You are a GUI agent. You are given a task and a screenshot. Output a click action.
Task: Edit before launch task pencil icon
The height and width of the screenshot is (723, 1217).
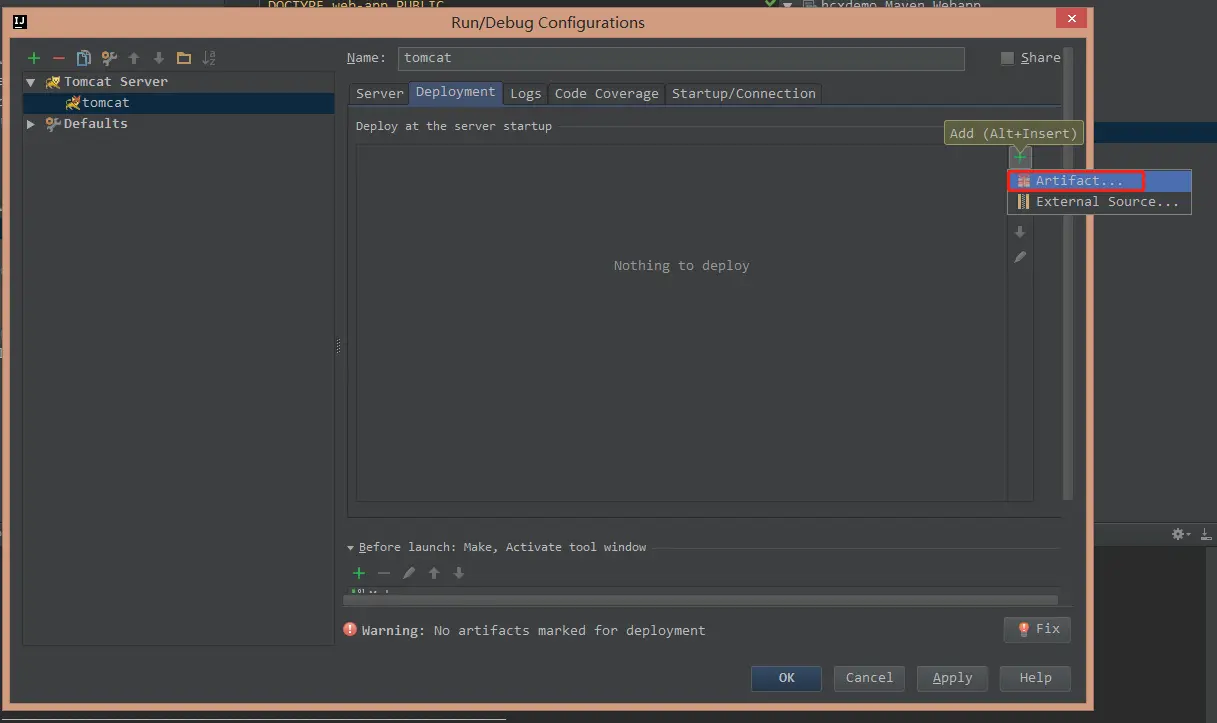[409, 573]
